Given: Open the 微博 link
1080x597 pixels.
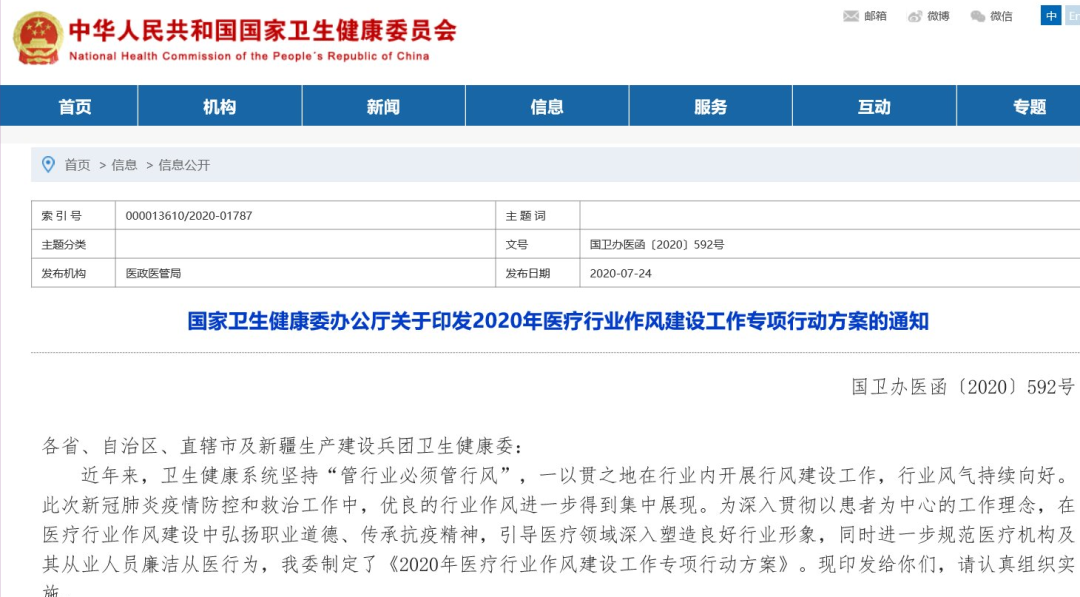Looking at the screenshot, I should [x=938, y=16].
